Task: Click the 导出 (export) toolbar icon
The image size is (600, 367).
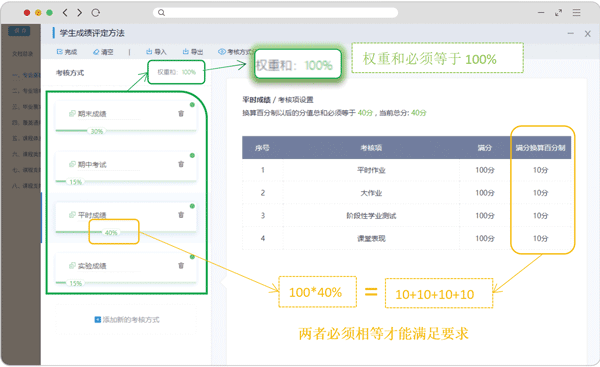Action: coord(186,52)
